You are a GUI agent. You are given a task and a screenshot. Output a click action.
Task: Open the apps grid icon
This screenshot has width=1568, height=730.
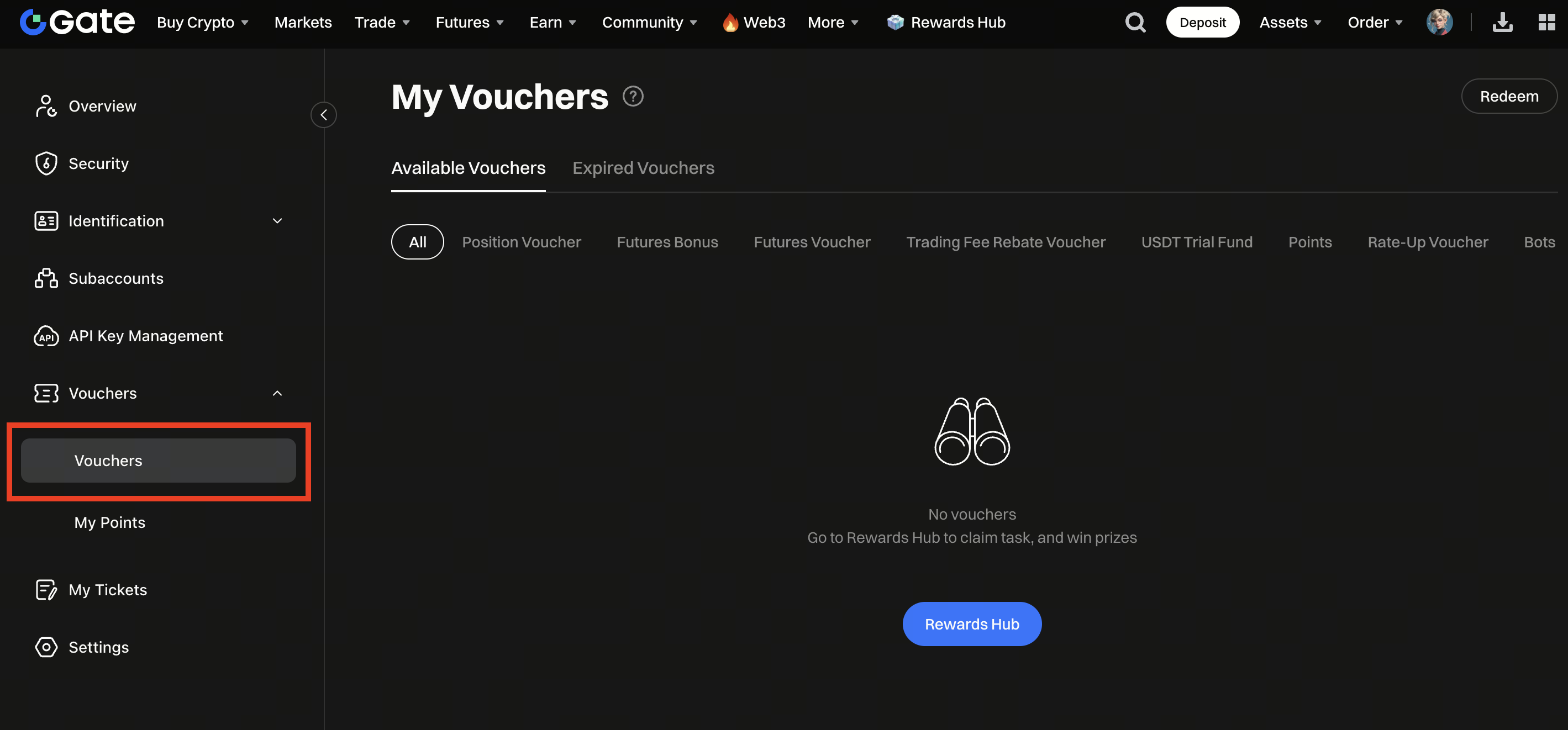(x=1546, y=23)
